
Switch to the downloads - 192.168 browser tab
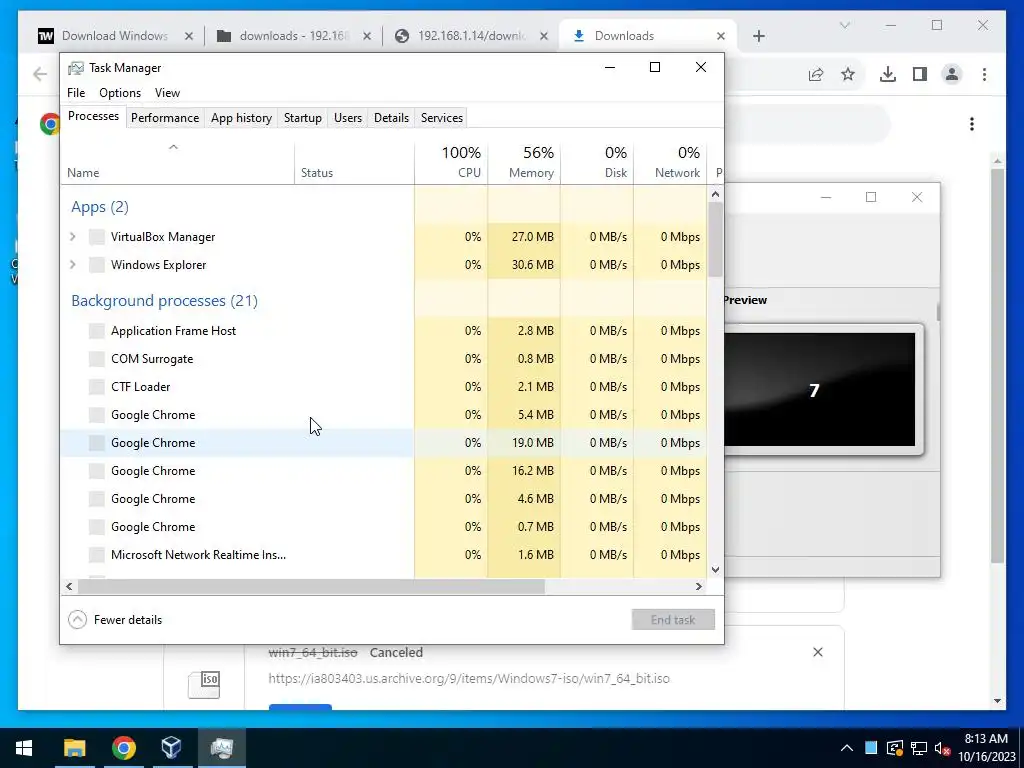(294, 36)
